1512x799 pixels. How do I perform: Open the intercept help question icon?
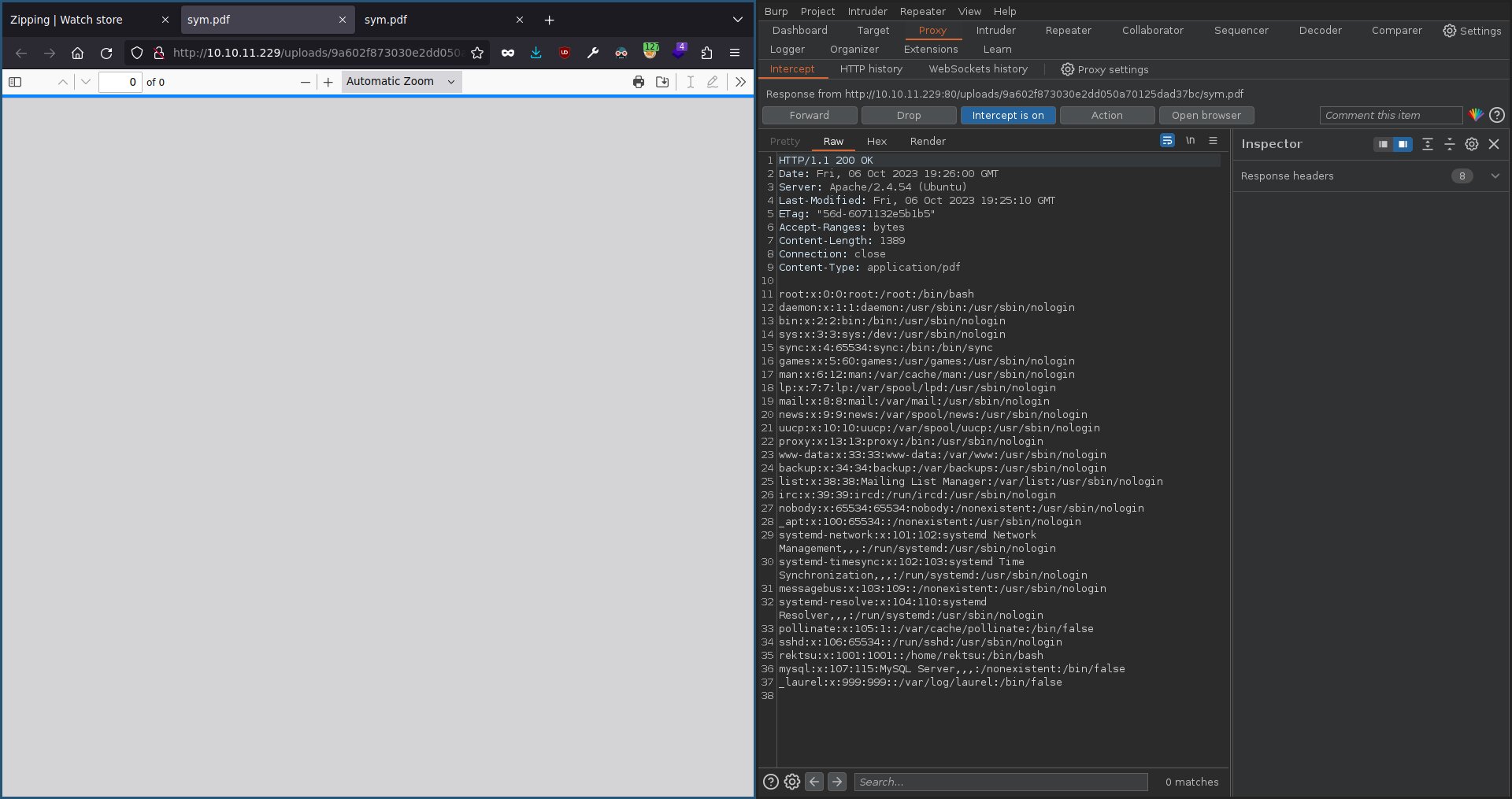click(x=1497, y=115)
